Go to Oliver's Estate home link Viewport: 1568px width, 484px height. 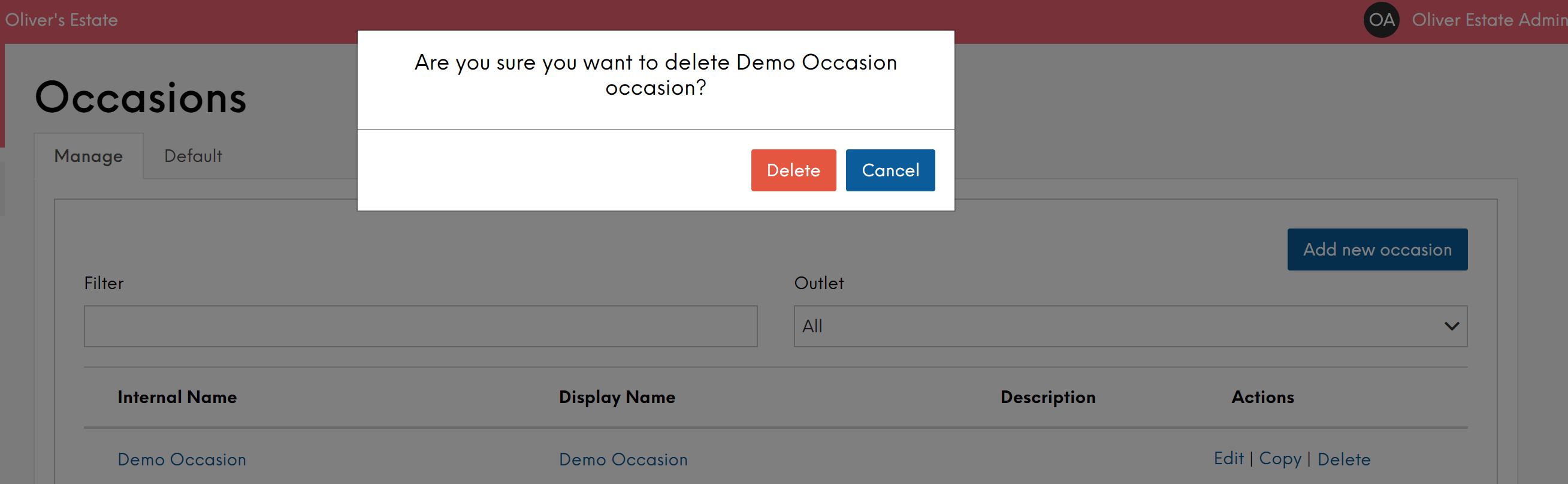pyautogui.click(x=62, y=20)
